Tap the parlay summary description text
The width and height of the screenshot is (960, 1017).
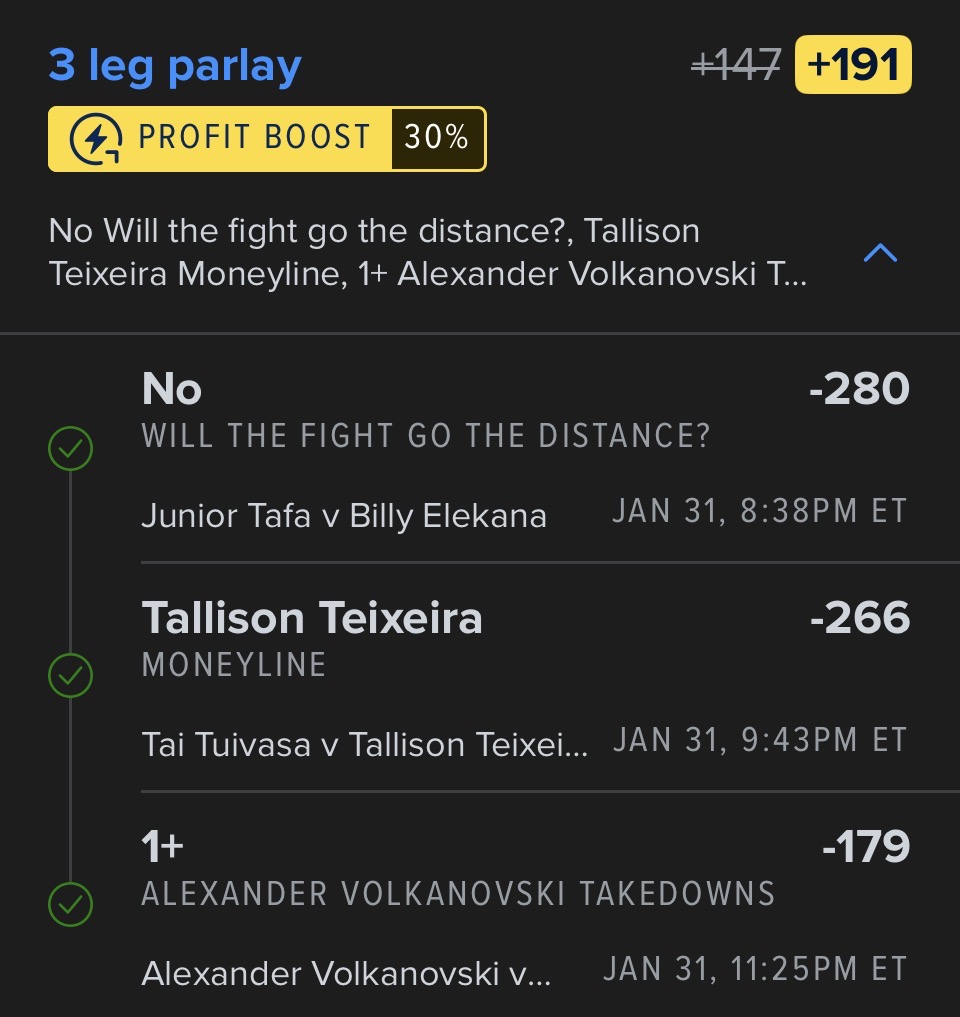tap(428, 253)
